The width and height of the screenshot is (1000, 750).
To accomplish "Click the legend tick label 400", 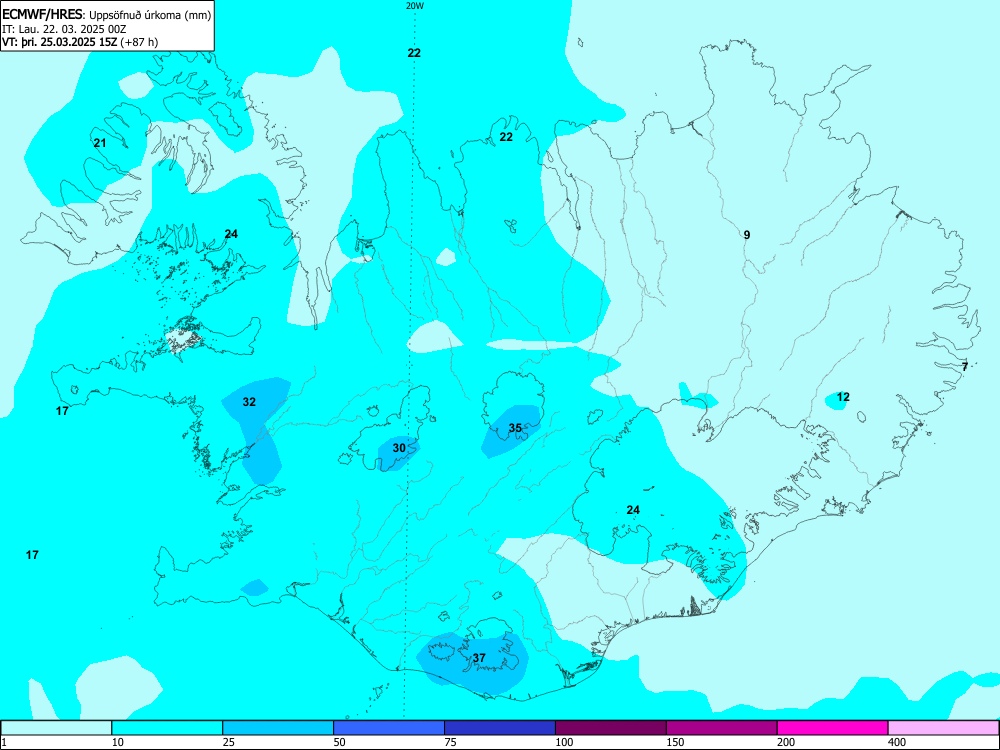I will [897, 742].
